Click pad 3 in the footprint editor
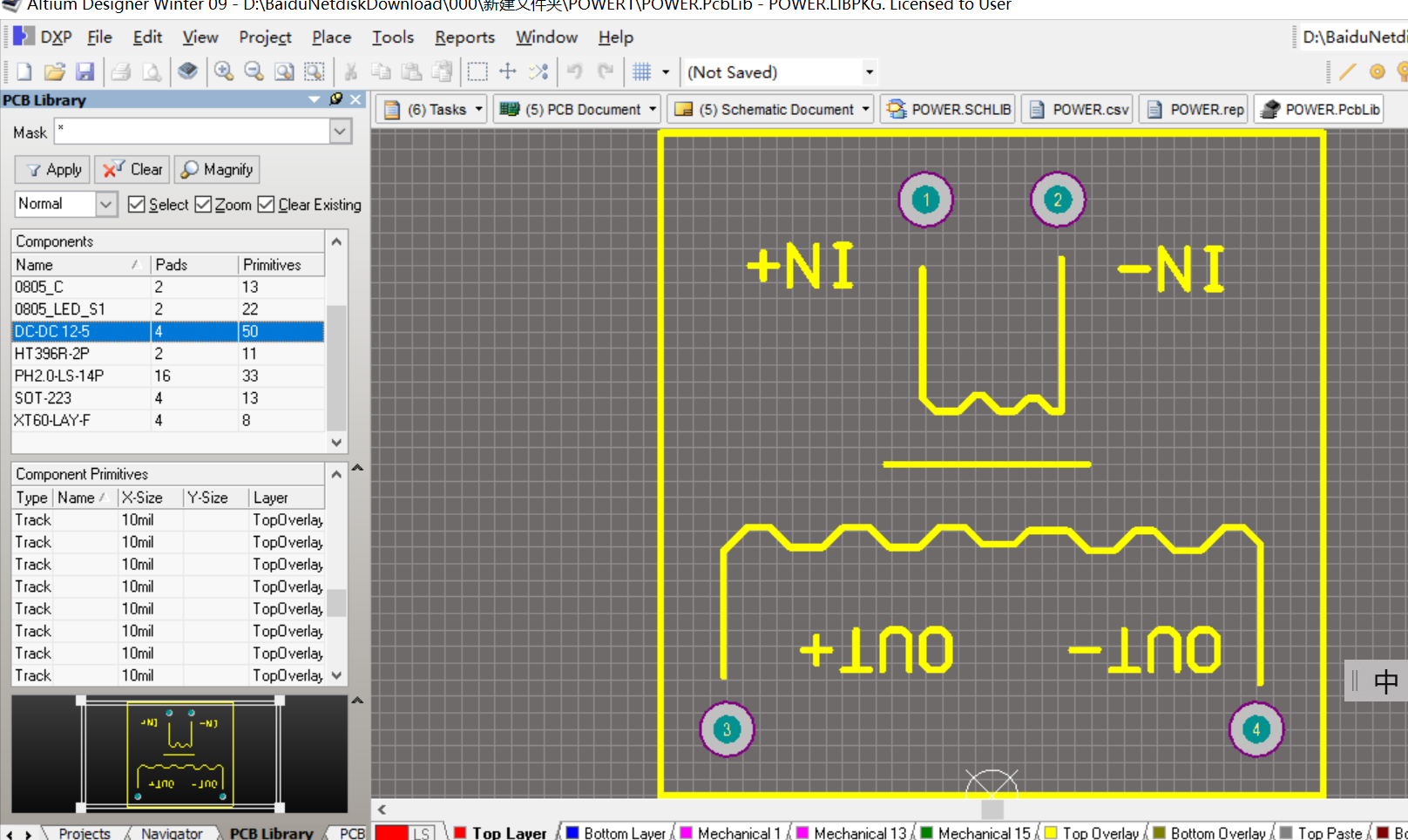 click(x=727, y=729)
